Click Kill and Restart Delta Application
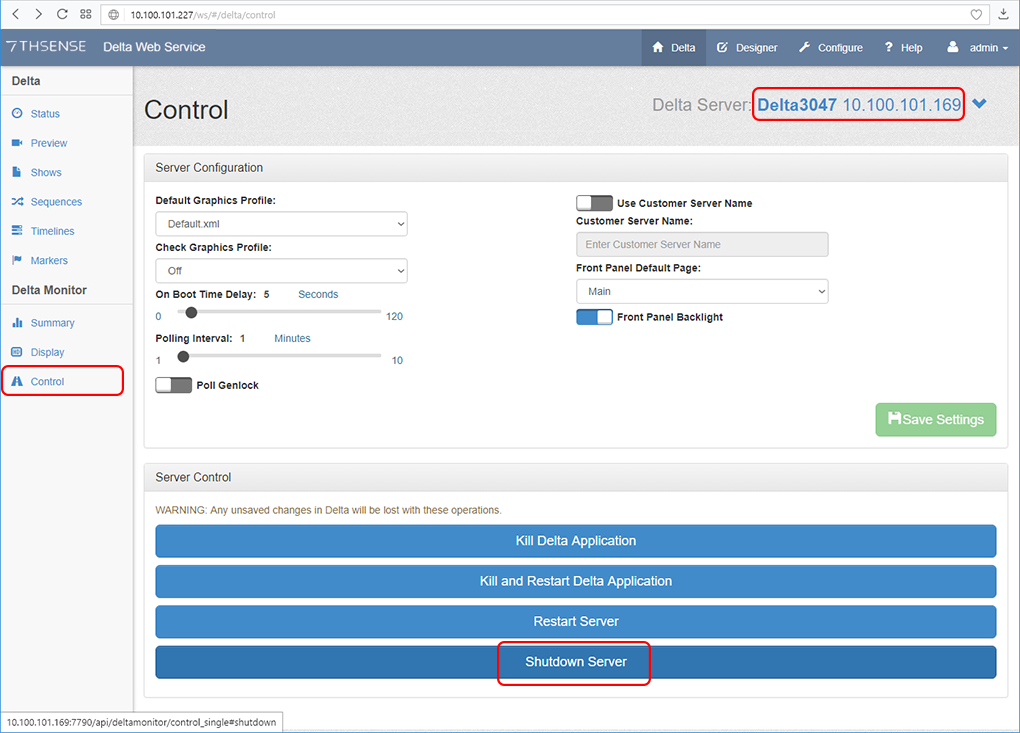The image size is (1020, 733). click(x=576, y=581)
